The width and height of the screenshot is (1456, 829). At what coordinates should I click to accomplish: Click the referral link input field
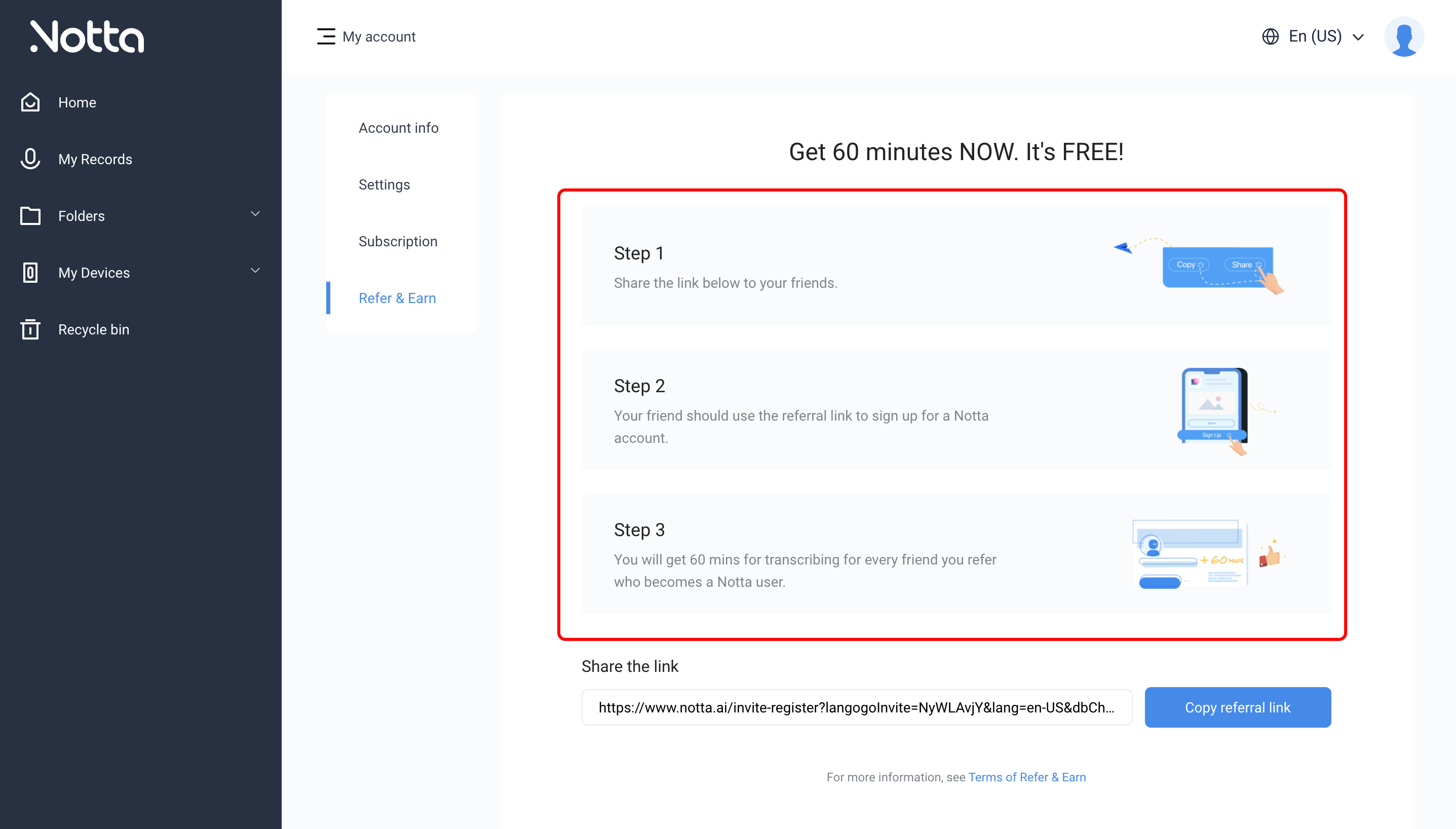click(x=857, y=707)
